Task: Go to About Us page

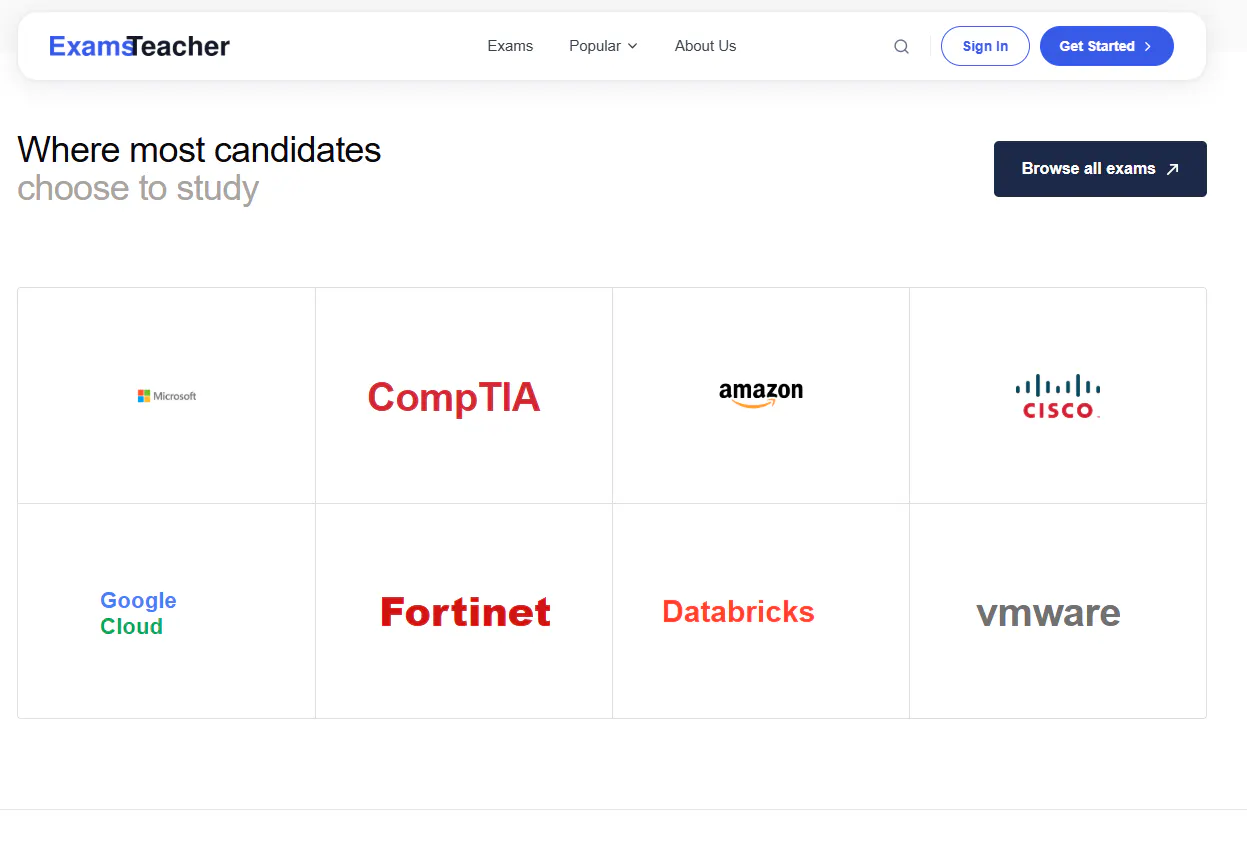Action: point(705,46)
